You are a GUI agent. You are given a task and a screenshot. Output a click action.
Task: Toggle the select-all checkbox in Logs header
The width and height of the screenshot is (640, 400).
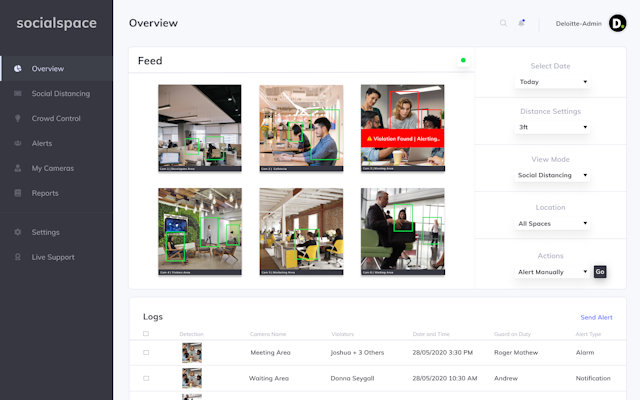click(146, 334)
